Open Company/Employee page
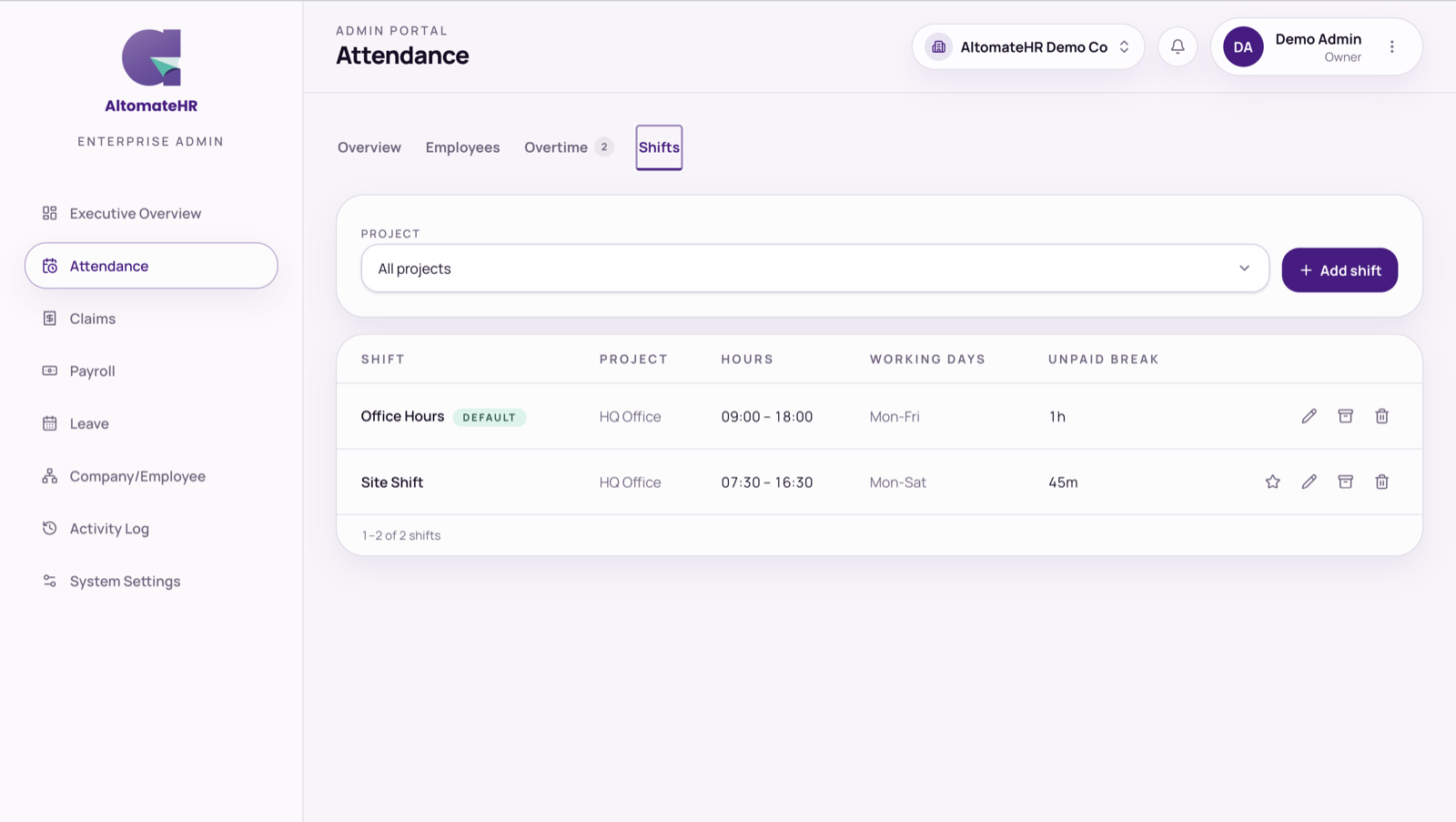Screen dimensions: 1456x822 point(151,476)
